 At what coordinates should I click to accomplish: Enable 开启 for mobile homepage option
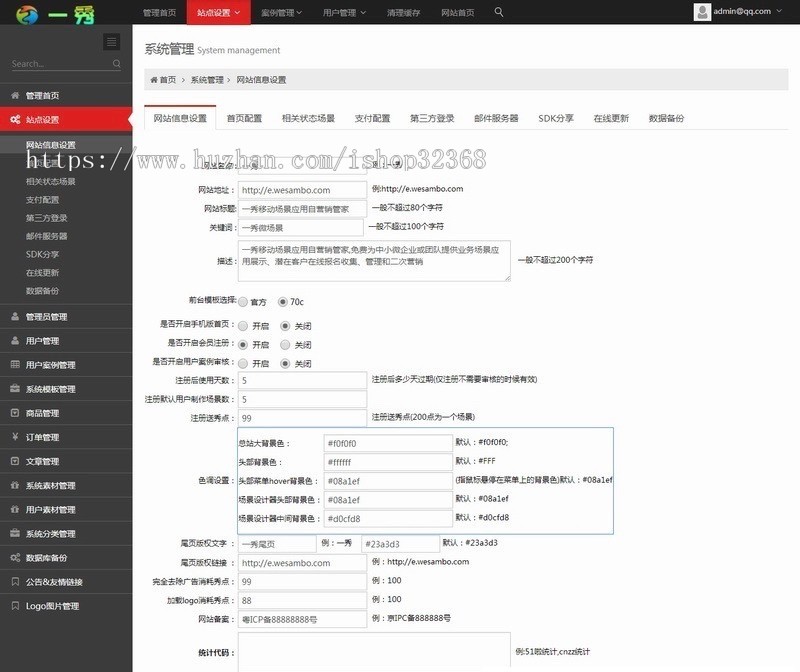point(243,325)
